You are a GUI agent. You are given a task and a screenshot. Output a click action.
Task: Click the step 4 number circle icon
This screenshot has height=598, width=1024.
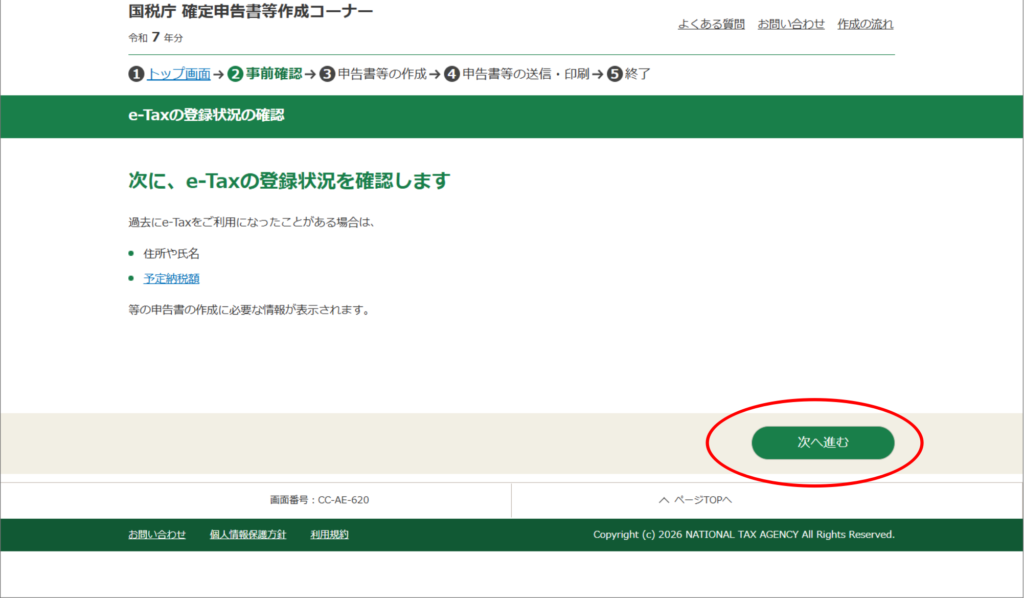coord(452,74)
